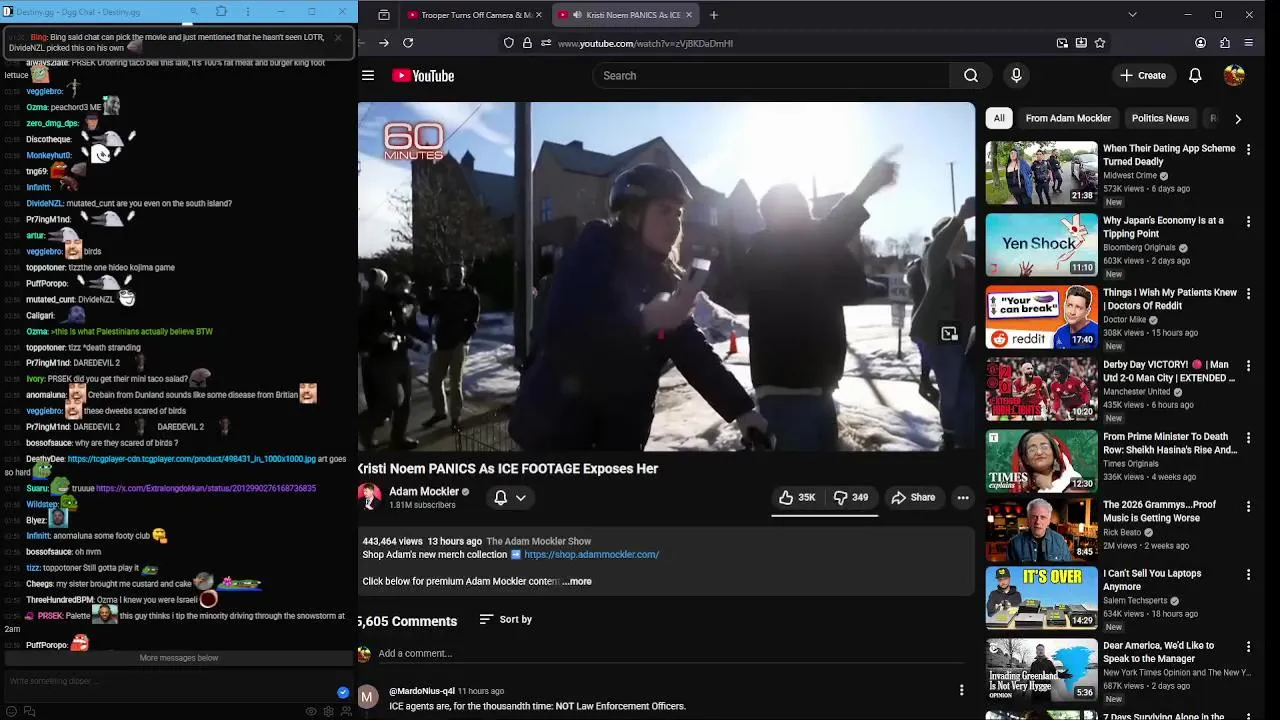This screenshot has height=720, width=1280.
Task: Close the 'Kristi Noem PANICS As ICE' tab
Action: 688,15
